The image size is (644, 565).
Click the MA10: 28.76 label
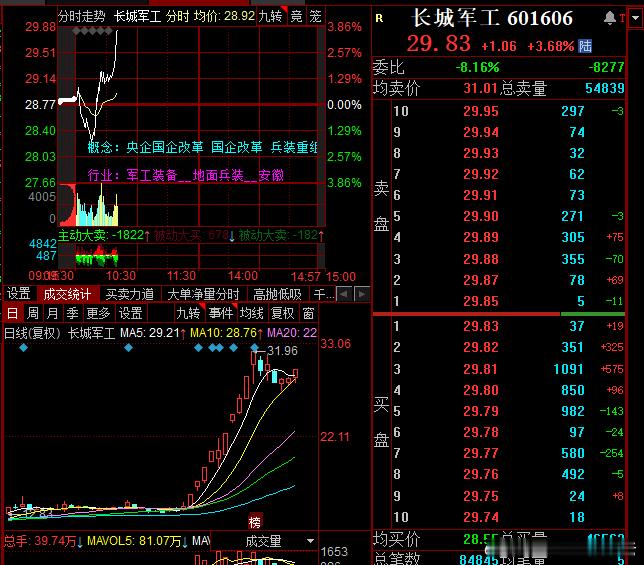(223, 333)
